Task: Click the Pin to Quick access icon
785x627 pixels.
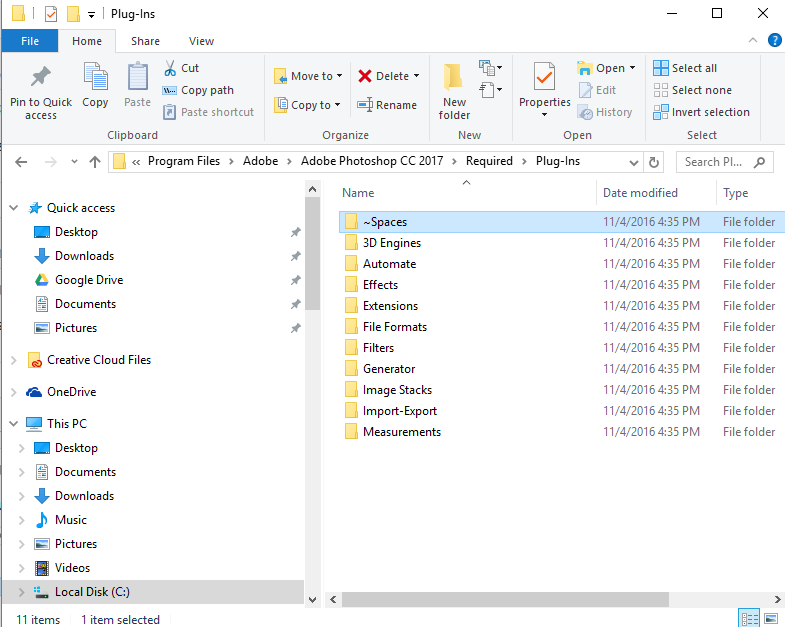Action: [41, 78]
